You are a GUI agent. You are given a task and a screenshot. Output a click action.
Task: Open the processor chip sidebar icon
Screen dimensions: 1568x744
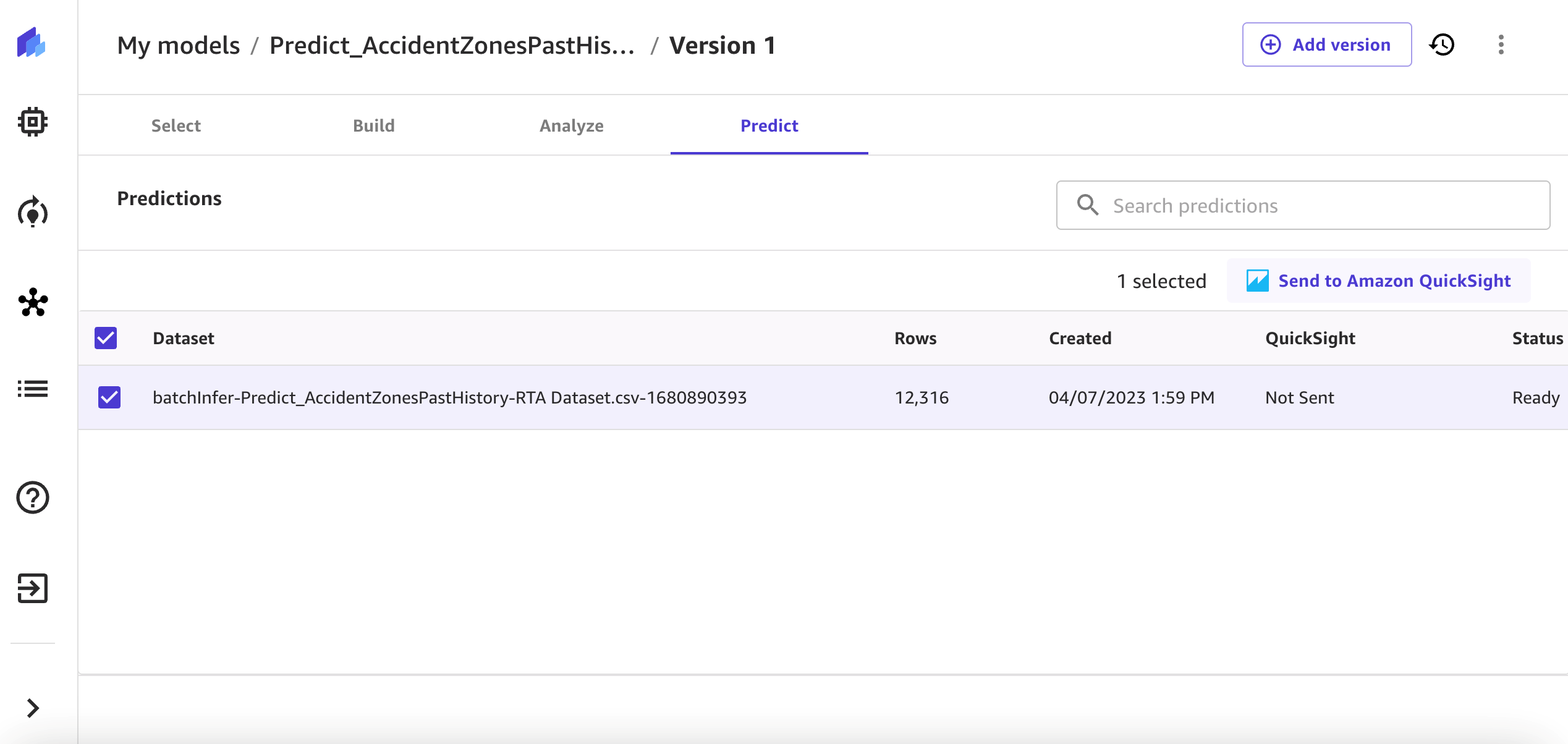click(32, 122)
